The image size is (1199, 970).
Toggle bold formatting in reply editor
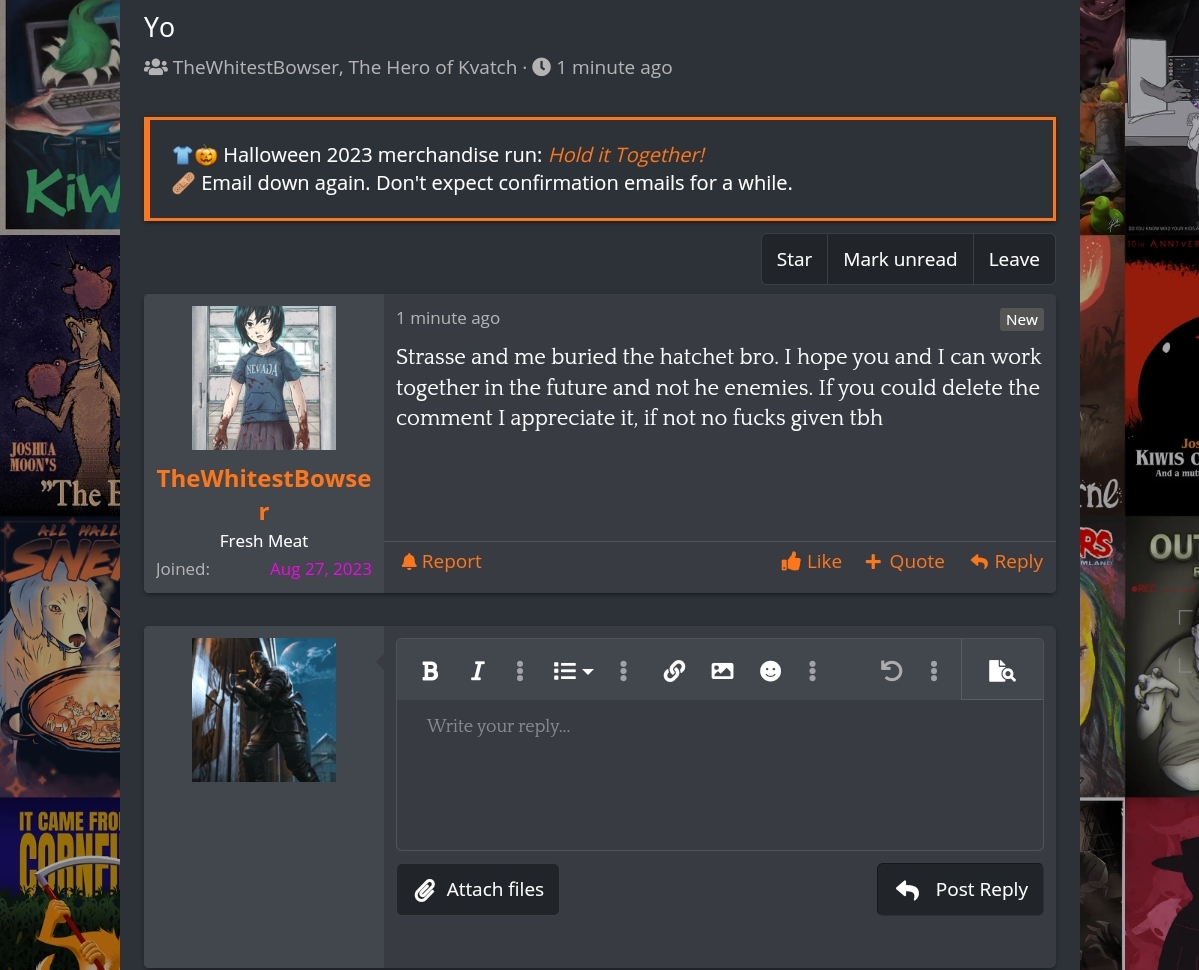coord(431,671)
